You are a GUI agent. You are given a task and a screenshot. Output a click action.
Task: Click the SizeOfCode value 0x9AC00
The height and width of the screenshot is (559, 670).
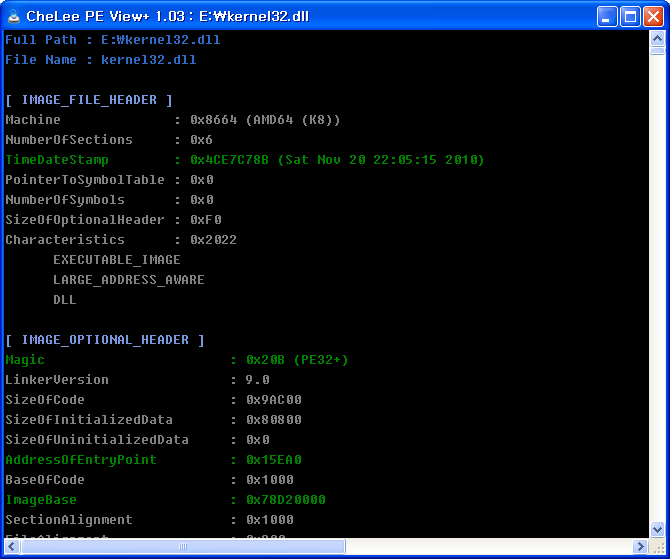[274, 400]
